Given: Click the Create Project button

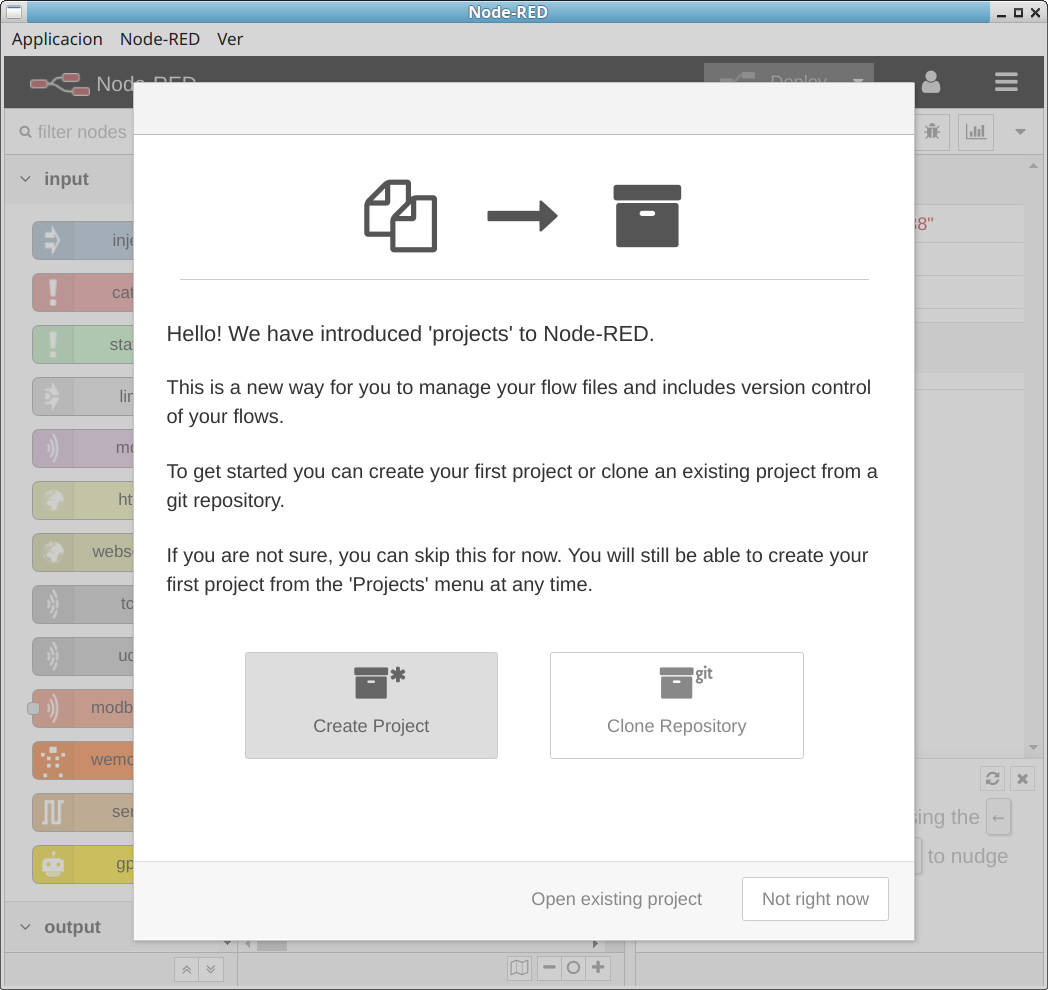Looking at the screenshot, I should click(x=371, y=705).
